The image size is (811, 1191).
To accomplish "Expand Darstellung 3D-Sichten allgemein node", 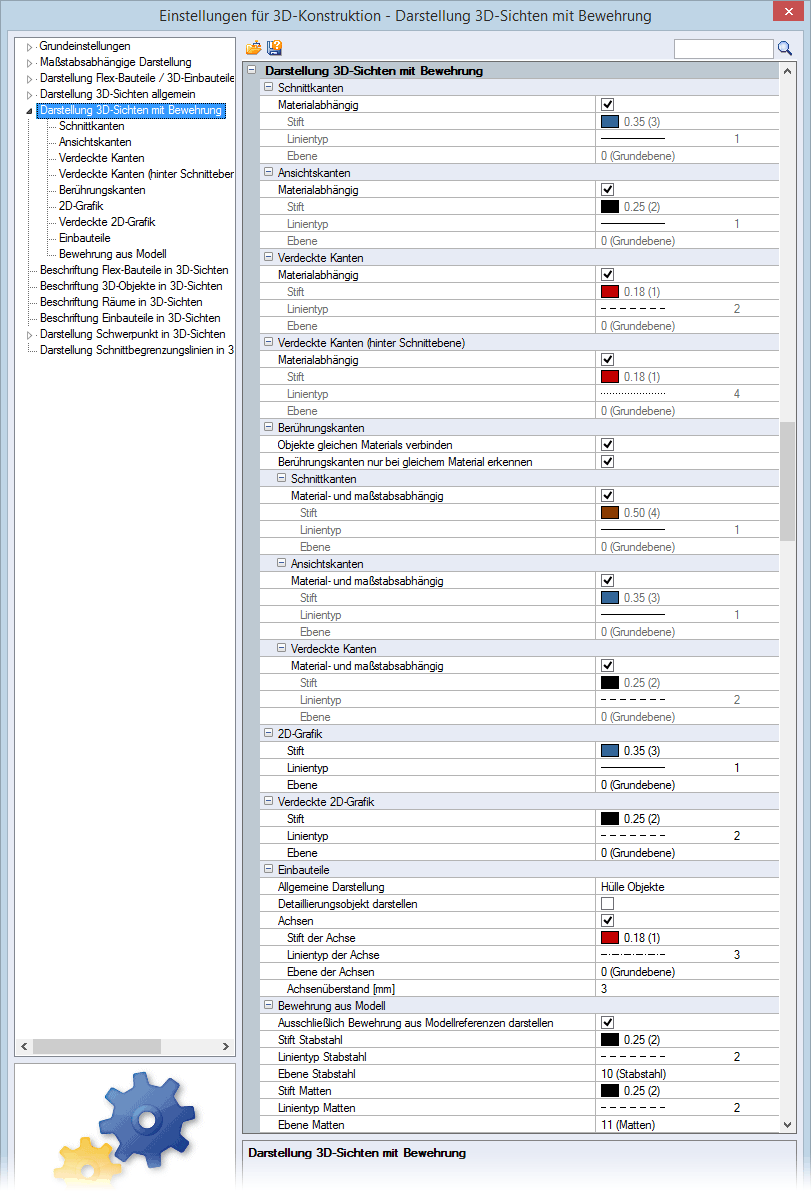I will [30, 95].
